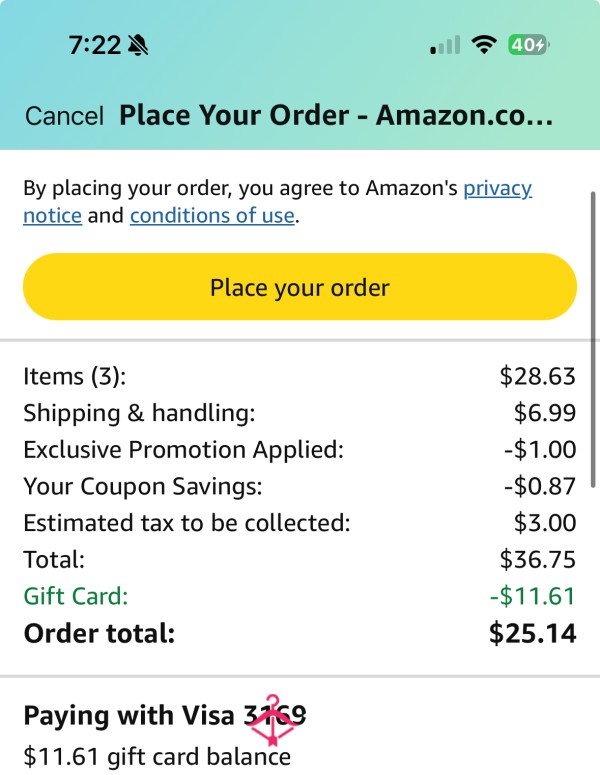Click the yellow Place your order button
Screen dimensions: 600x775
pos(300,287)
